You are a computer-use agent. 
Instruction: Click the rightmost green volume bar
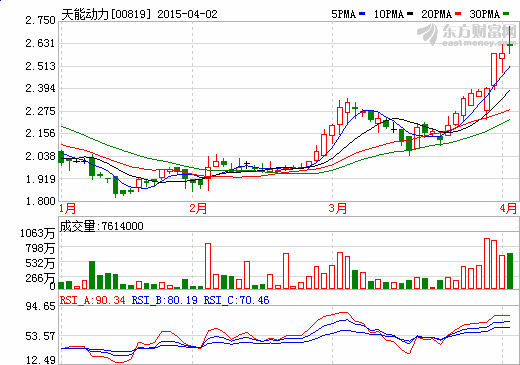click(x=510, y=271)
